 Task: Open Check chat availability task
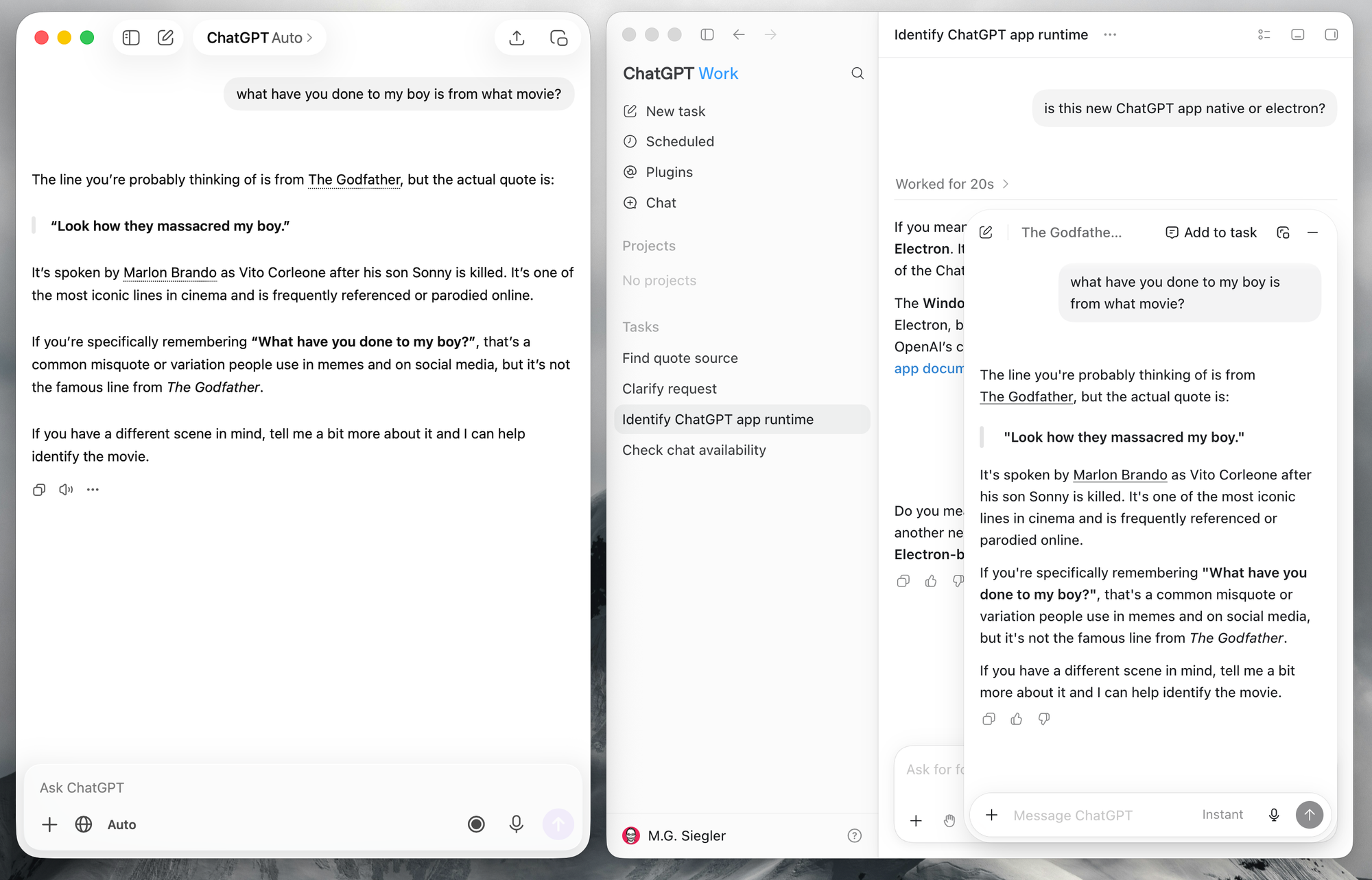(743, 450)
